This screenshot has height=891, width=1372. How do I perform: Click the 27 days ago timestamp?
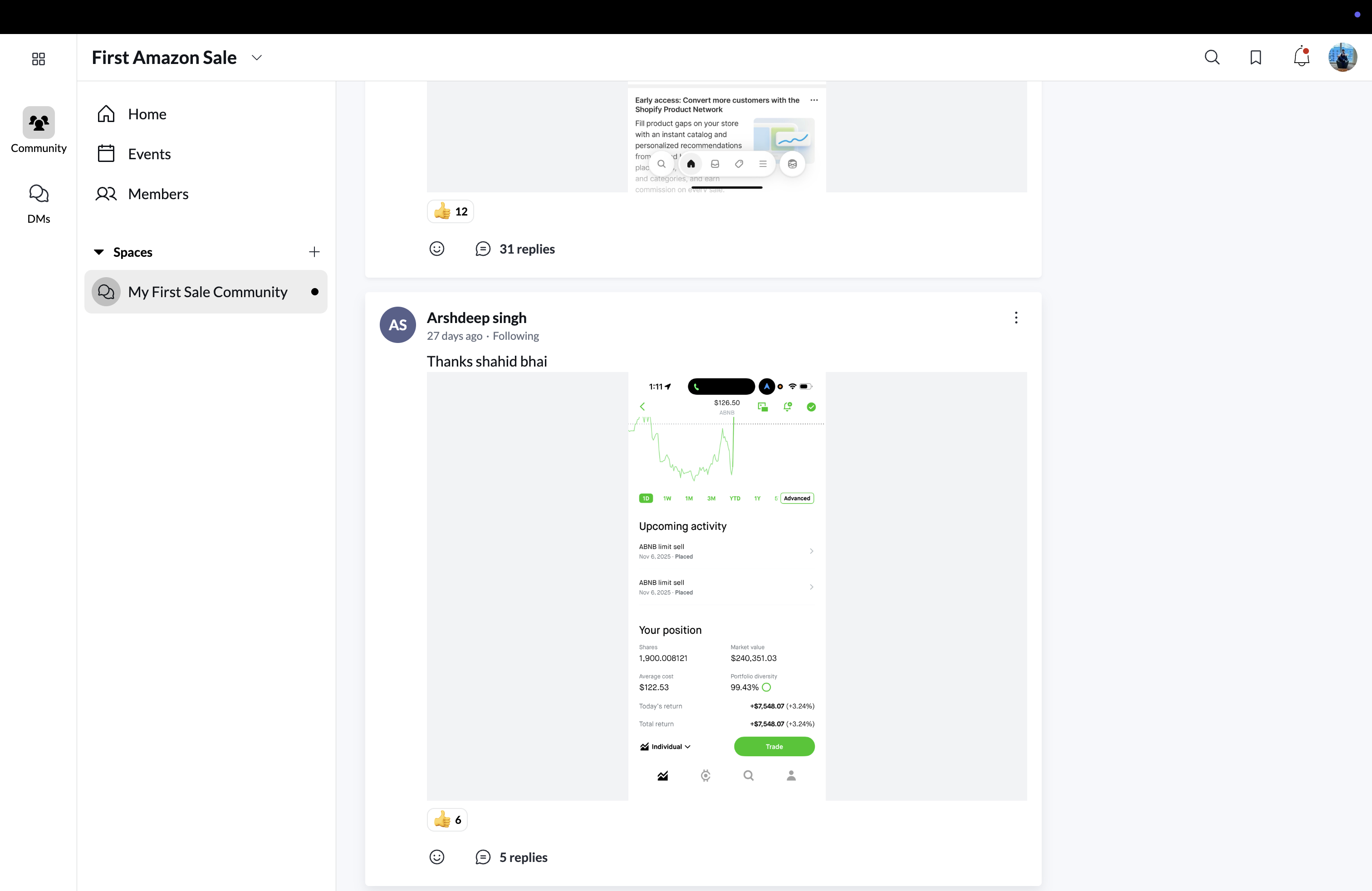[x=454, y=336]
